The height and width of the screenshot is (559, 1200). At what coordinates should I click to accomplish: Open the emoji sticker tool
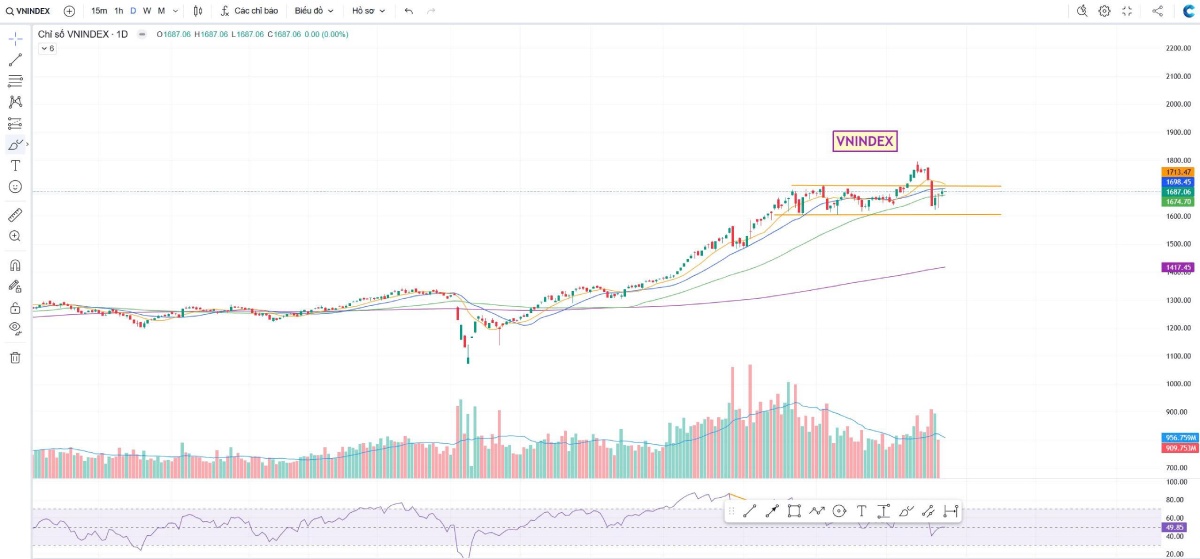pyautogui.click(x=15, y=187)
